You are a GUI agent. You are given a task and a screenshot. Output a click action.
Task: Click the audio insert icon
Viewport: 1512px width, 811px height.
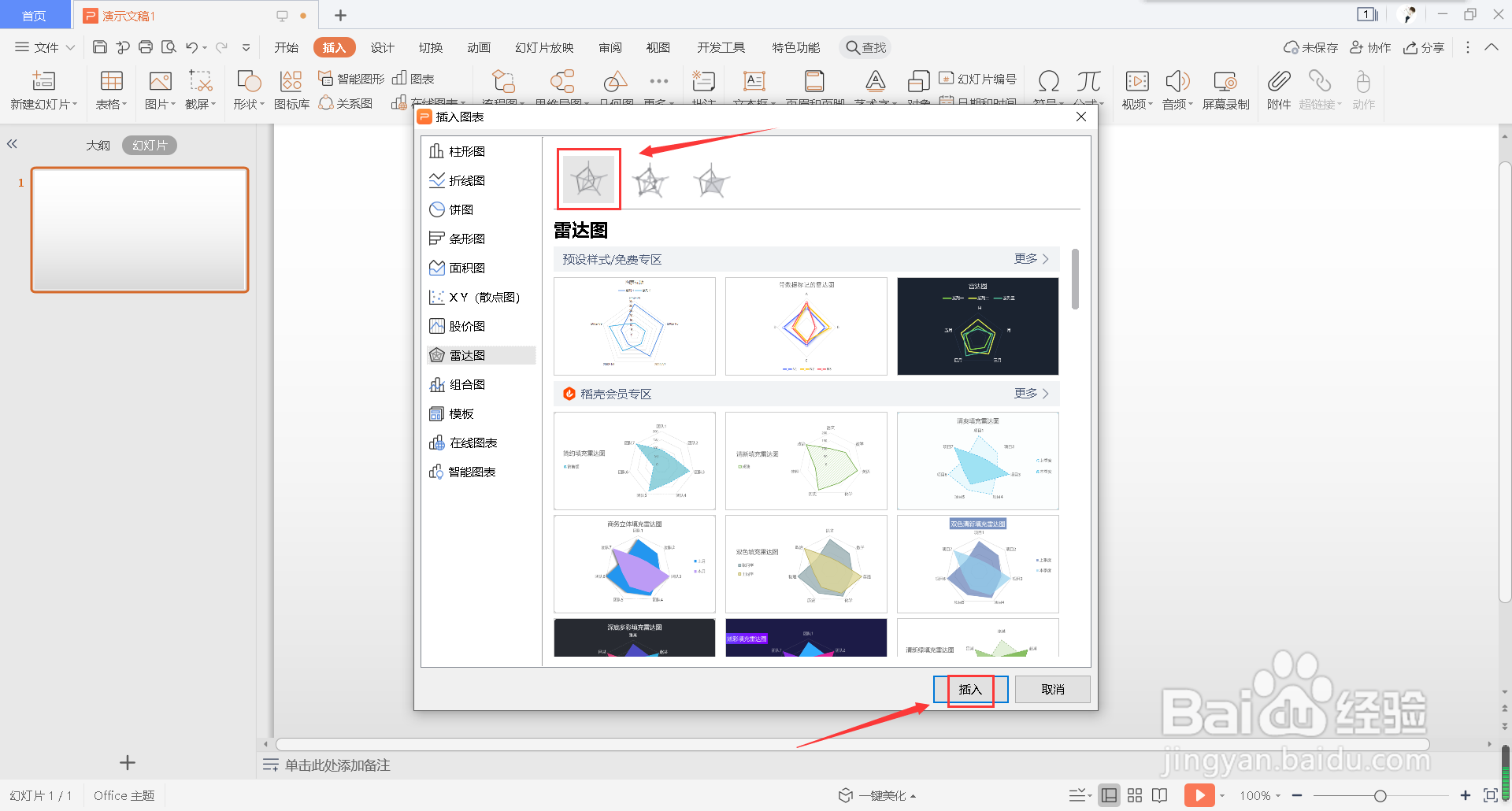tap(1177, 81)
